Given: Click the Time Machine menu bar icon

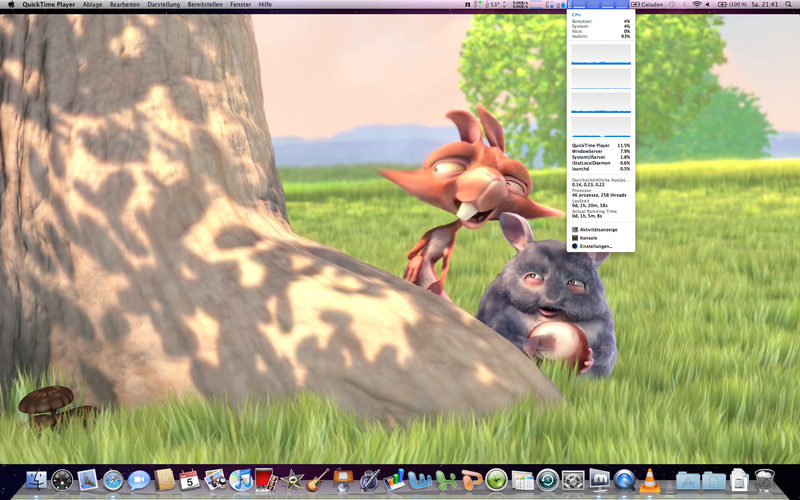Looking at the screenshot, I should tap(672, 5).
